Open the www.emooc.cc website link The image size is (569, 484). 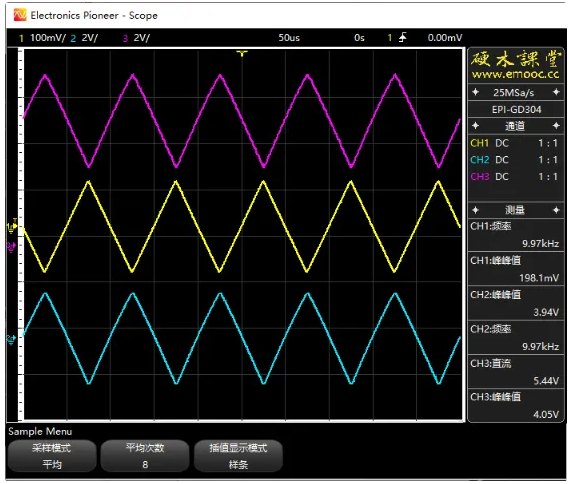[516, 74]
